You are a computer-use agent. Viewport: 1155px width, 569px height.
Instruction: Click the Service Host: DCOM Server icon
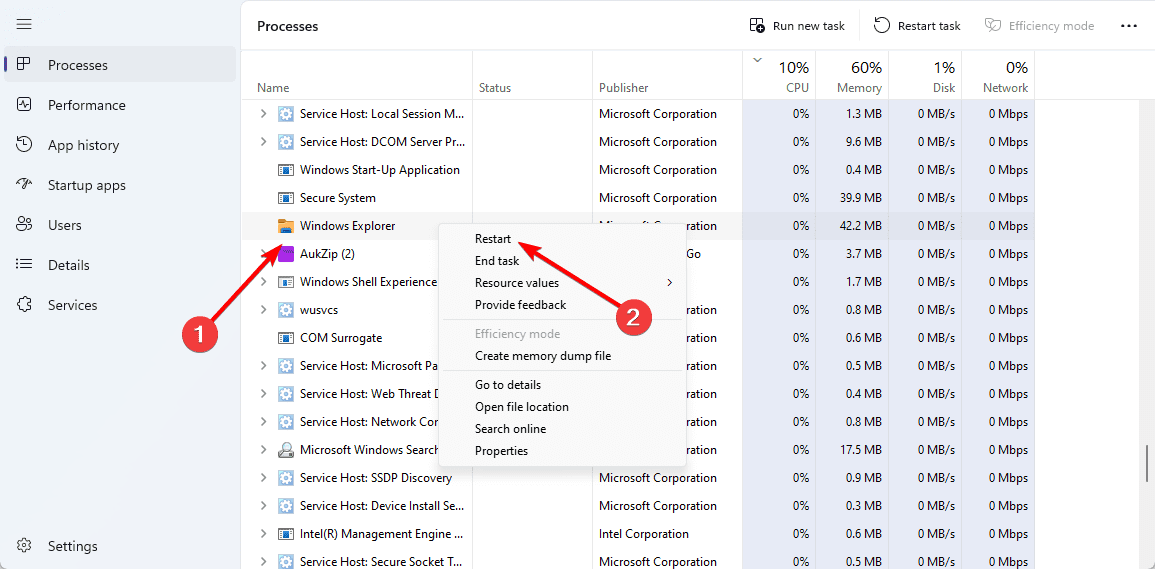pos(285,142)
